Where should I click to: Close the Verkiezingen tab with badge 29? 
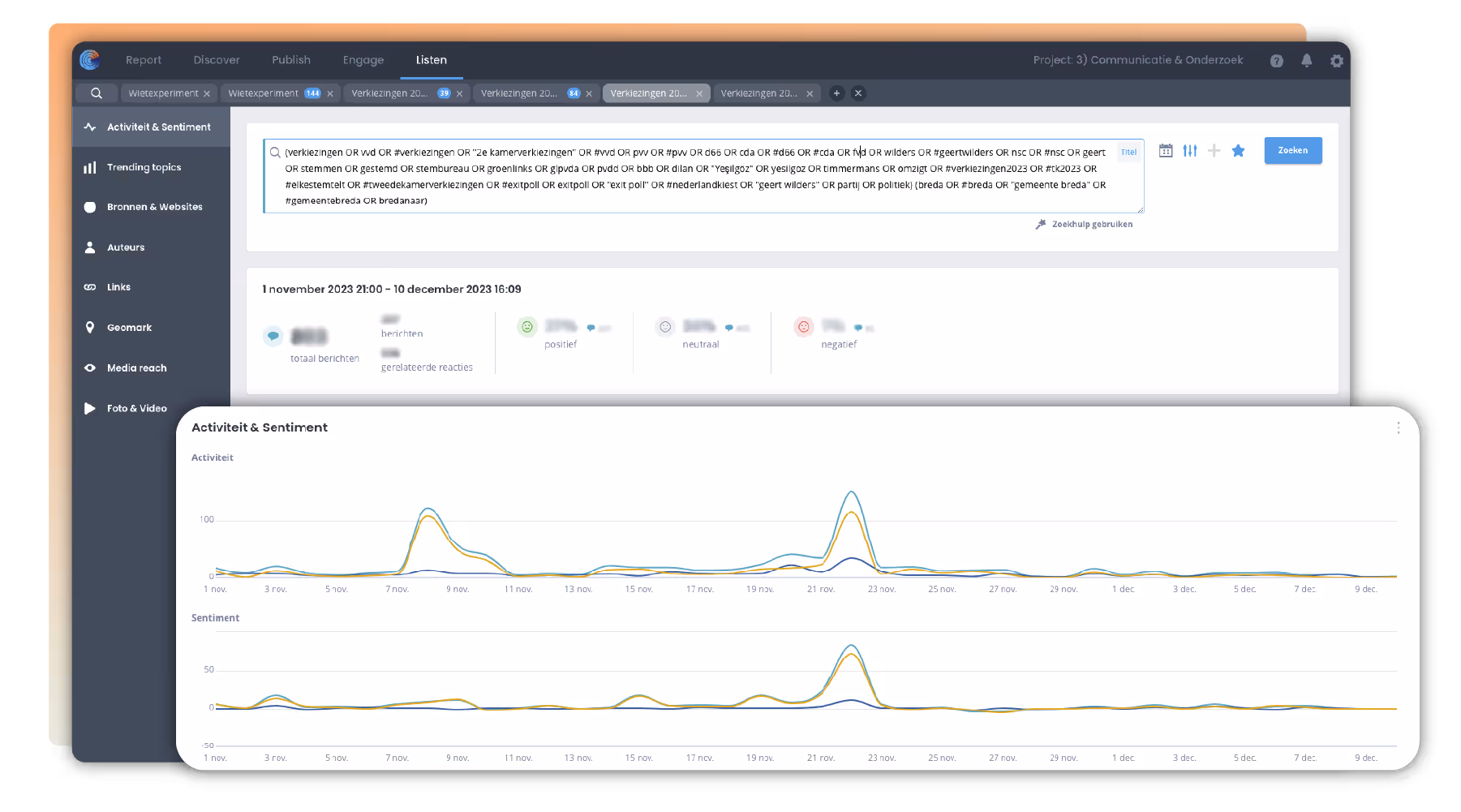tap(459, 94)
